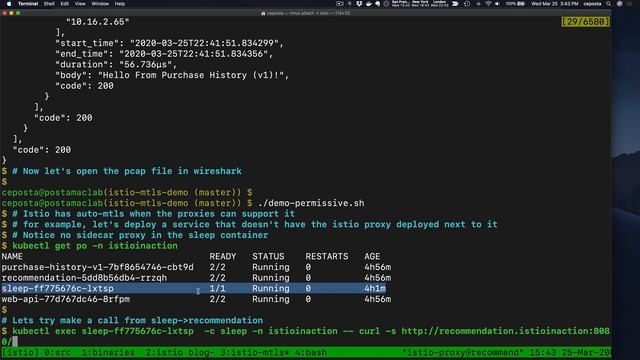
Task: Click the London world clock item
Action: pyautogui.click(x=439, y=4)
